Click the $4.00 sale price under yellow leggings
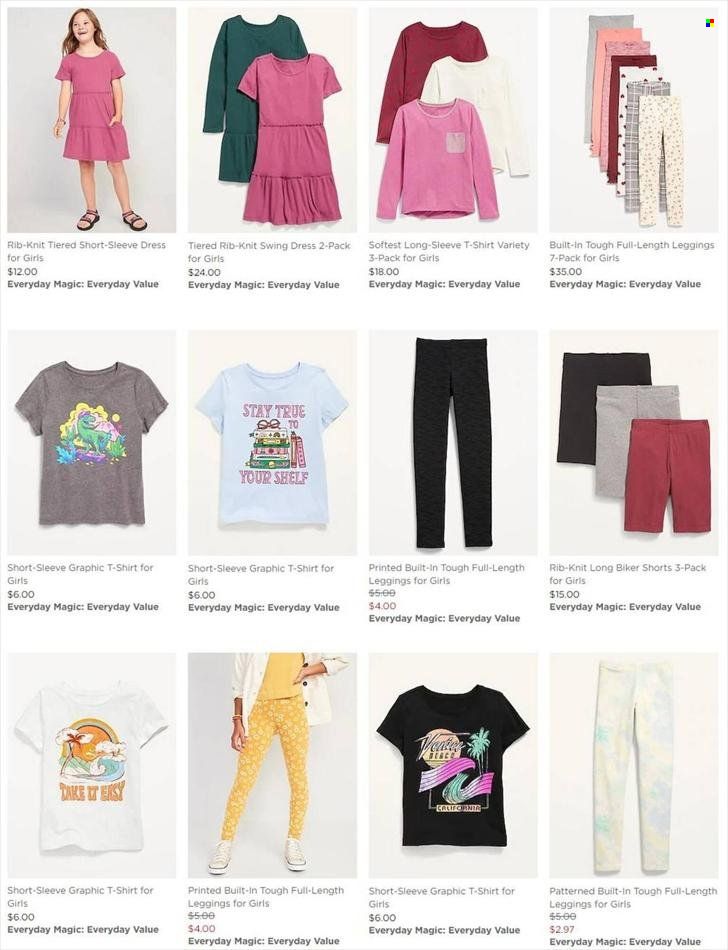Screen dimensions: 728x950 202,929
